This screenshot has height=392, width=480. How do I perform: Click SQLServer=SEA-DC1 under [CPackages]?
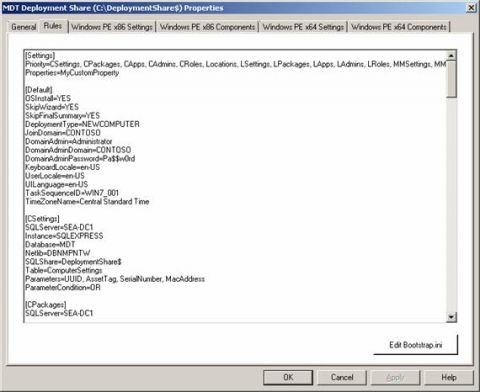click(59, 313)
